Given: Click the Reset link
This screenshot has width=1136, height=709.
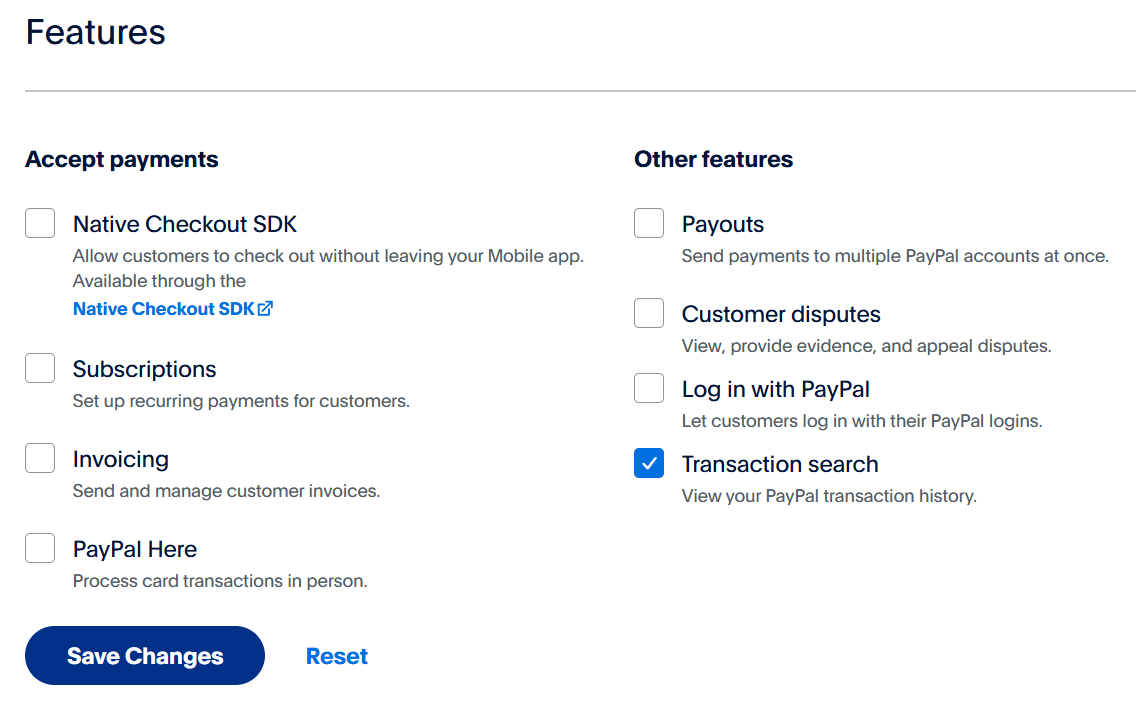Looking at the screenshot, I should pyautogui.click(x=337, y=656).
